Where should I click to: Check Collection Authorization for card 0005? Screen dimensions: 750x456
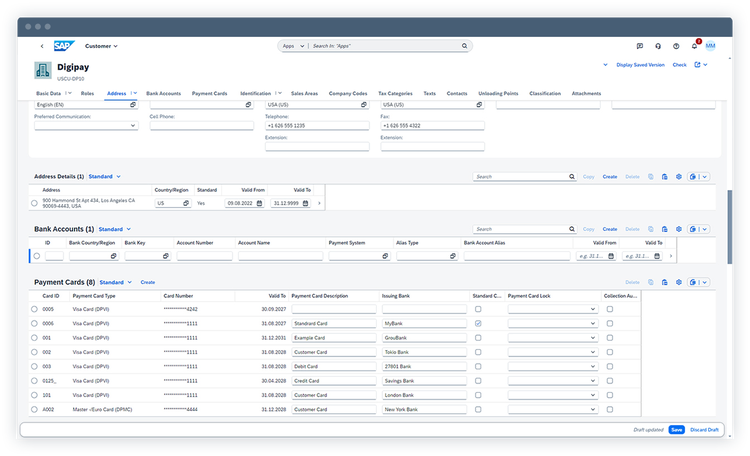click(609, 309)
